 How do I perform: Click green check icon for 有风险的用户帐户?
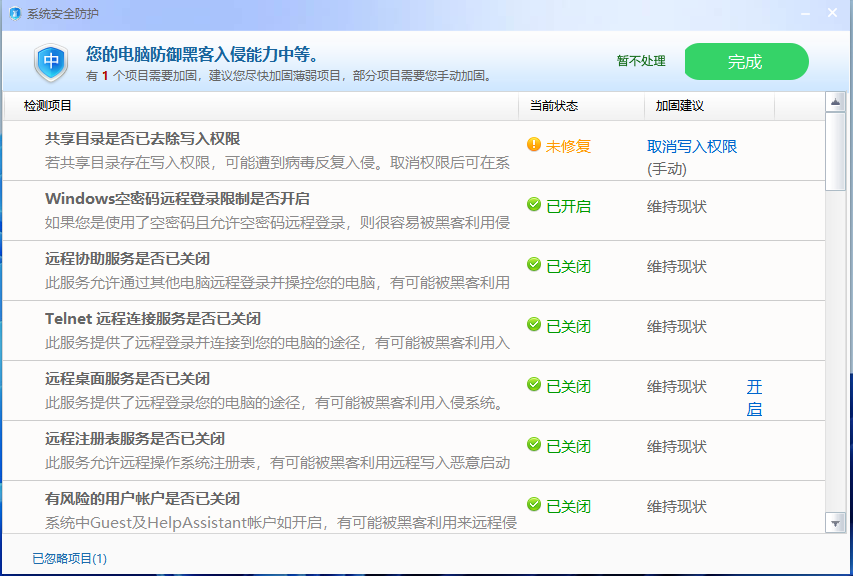coord(534,504)
